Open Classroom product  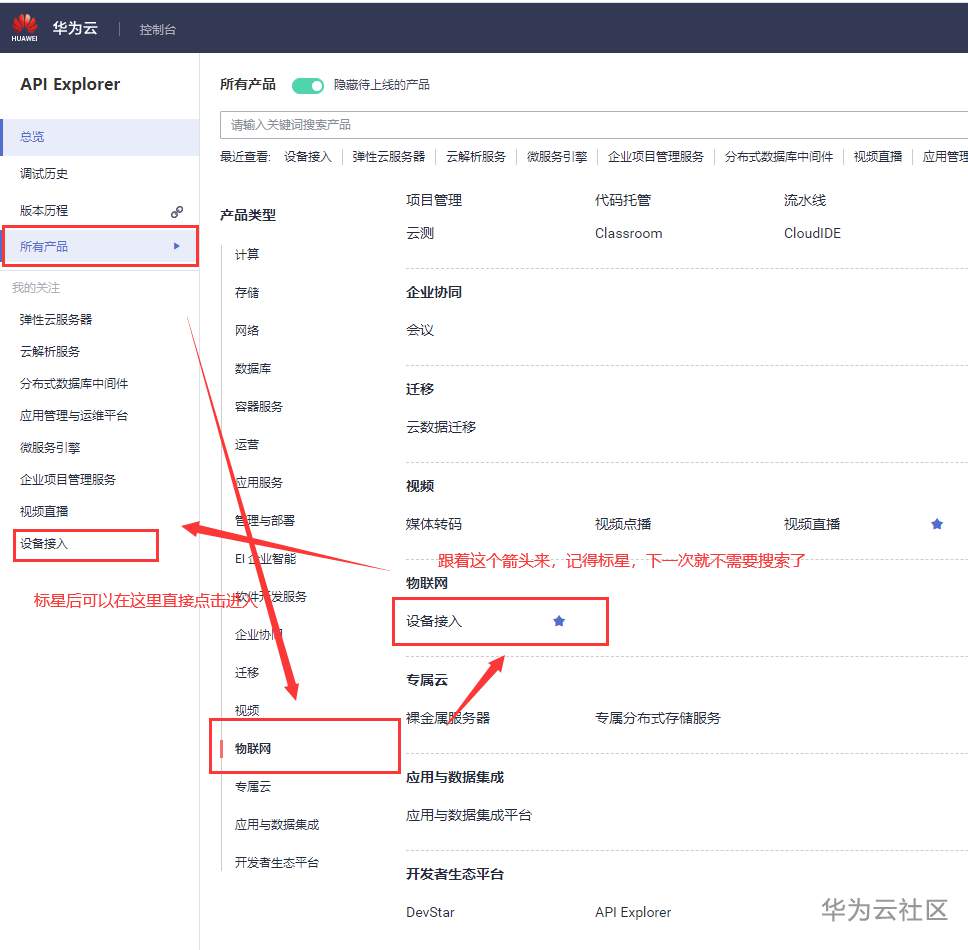pos(628,233)
